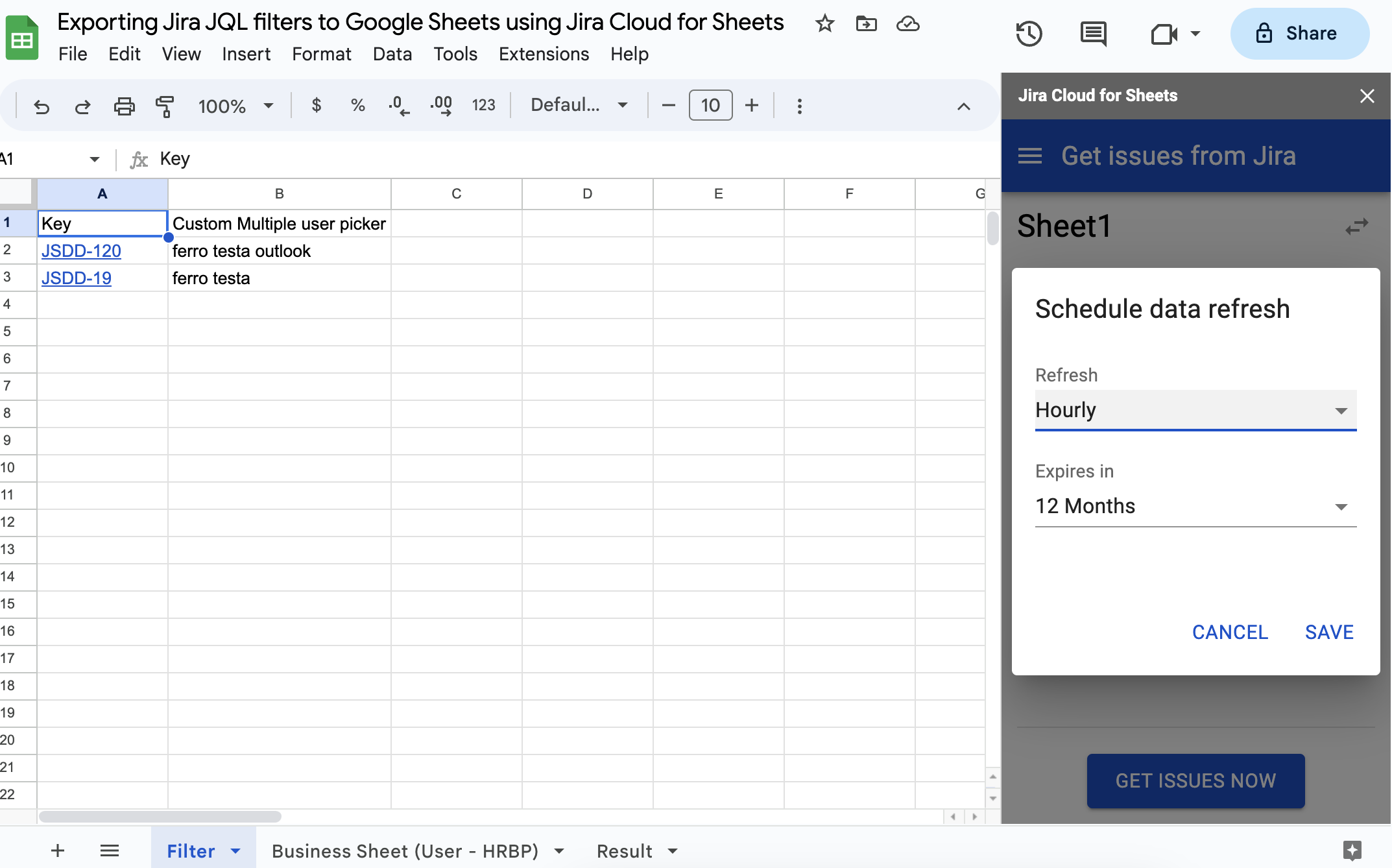
Task: Format as percent button
Action: tap(357, 105)
